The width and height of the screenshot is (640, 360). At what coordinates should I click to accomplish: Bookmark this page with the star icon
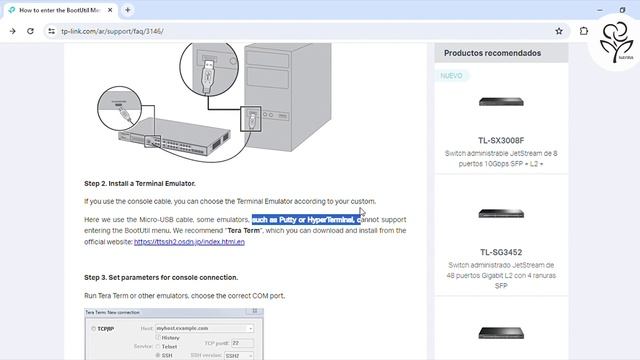[559, 31]
